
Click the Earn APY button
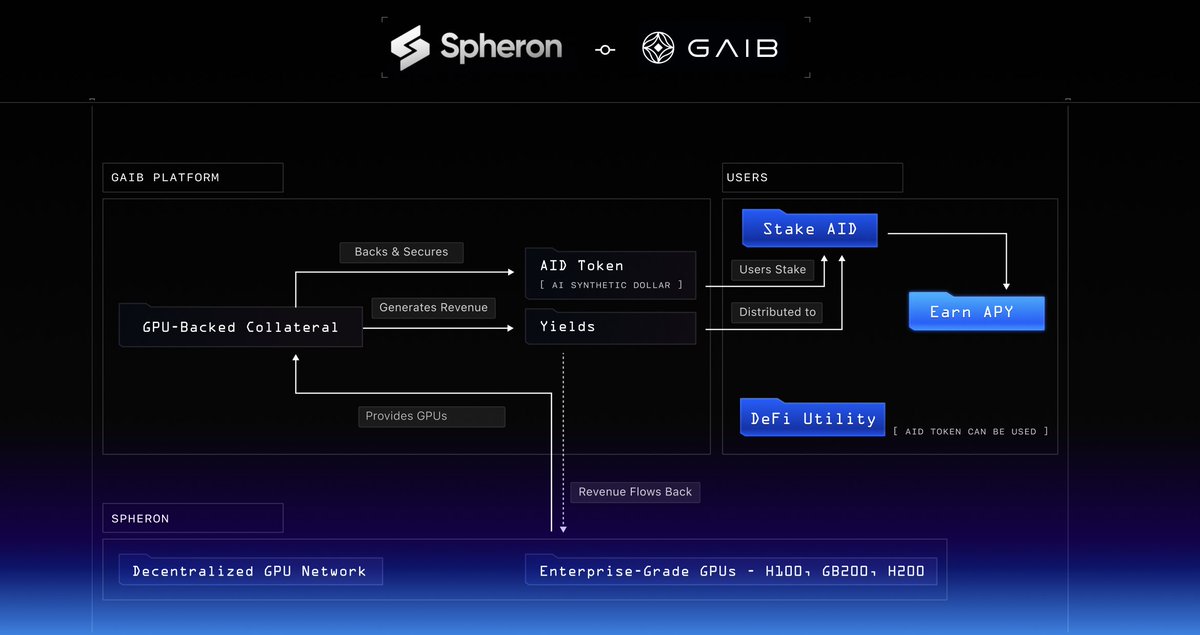(x=977, y=312)
